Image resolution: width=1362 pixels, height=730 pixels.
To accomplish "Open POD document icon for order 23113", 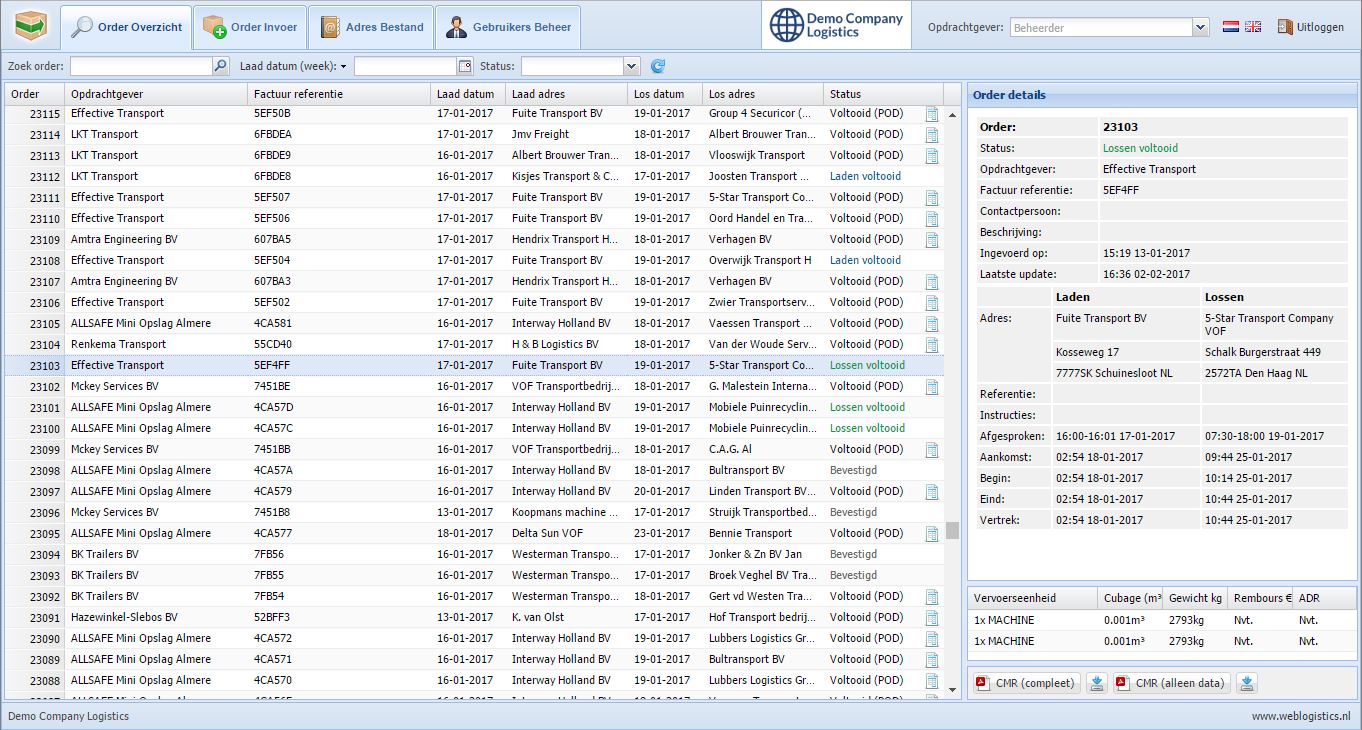I will coord(932,156).
